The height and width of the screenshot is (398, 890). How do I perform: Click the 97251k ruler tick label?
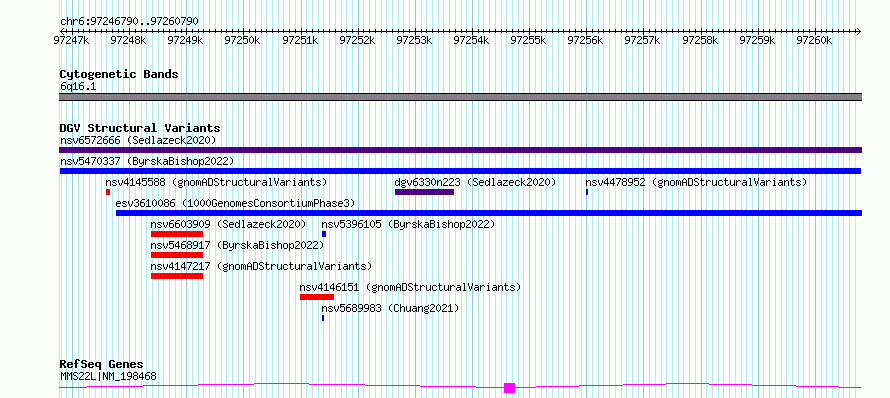[300, 40]
